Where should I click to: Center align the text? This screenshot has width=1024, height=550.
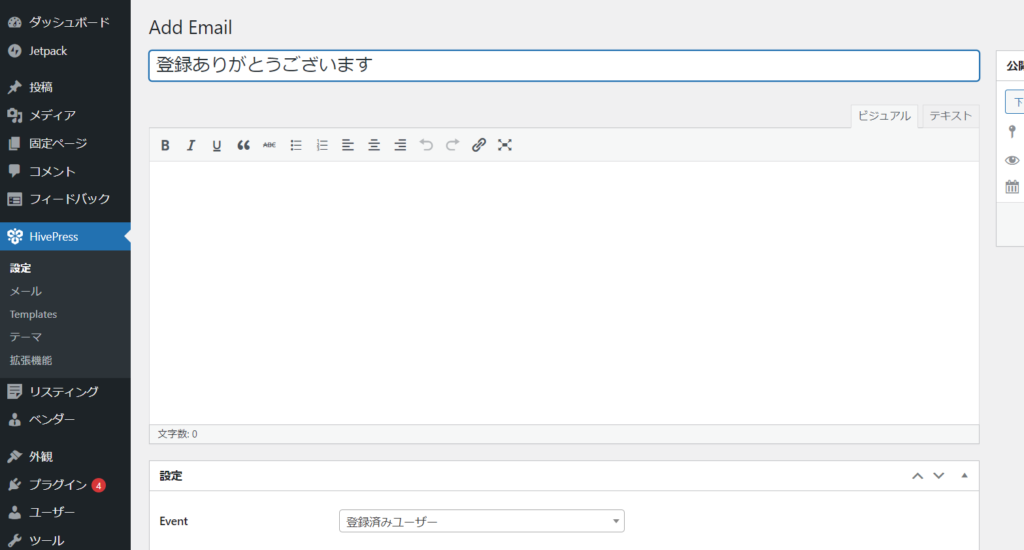(374, 145)
